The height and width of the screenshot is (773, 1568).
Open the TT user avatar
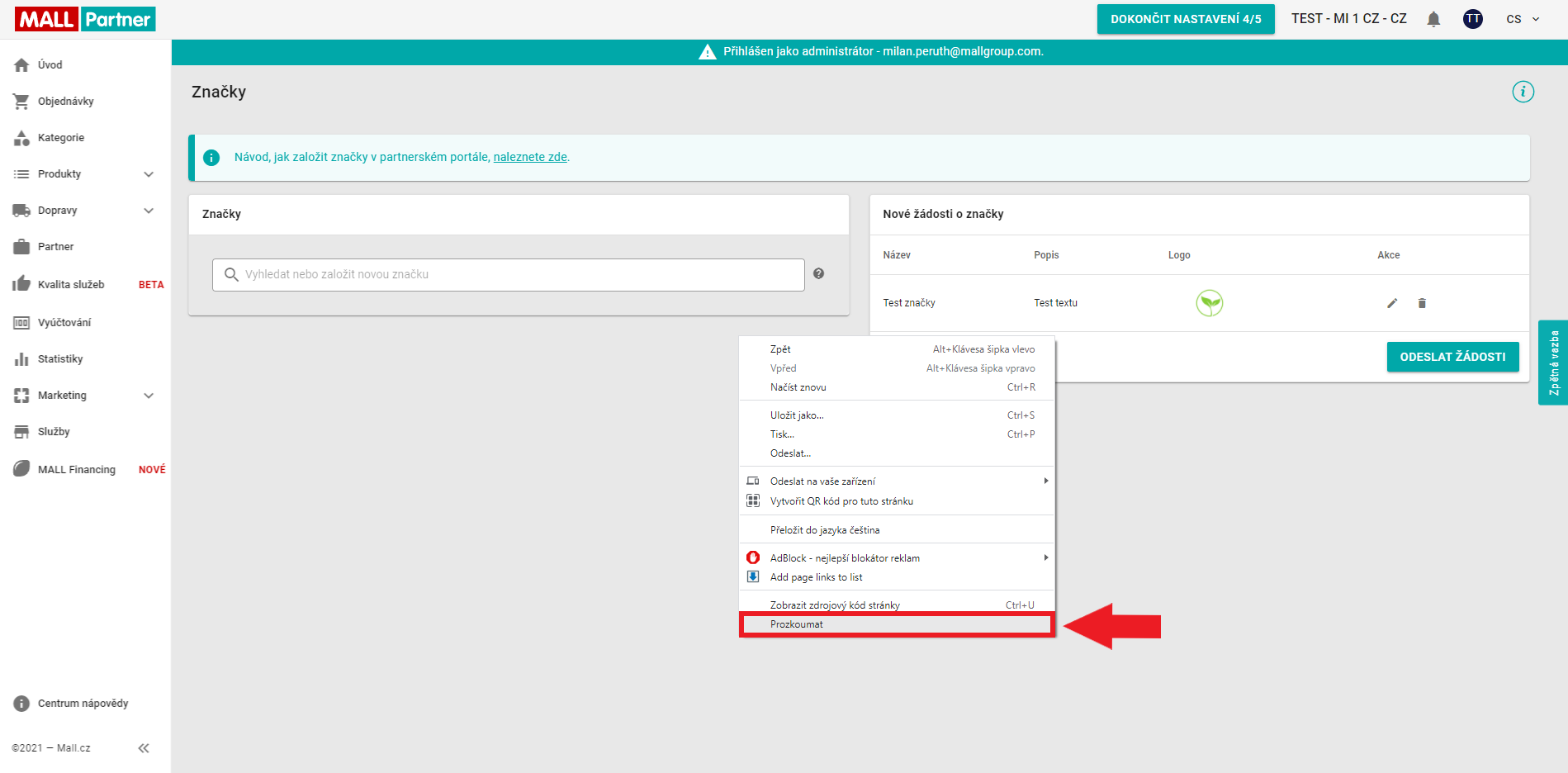[x=1473, y=19]
